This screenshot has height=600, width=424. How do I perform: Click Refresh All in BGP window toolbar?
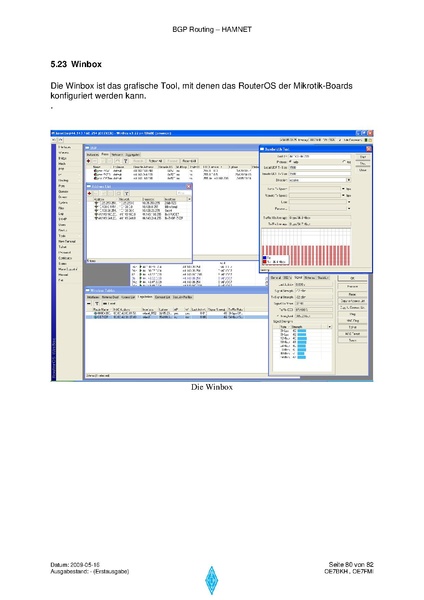(x=155, y=161)
